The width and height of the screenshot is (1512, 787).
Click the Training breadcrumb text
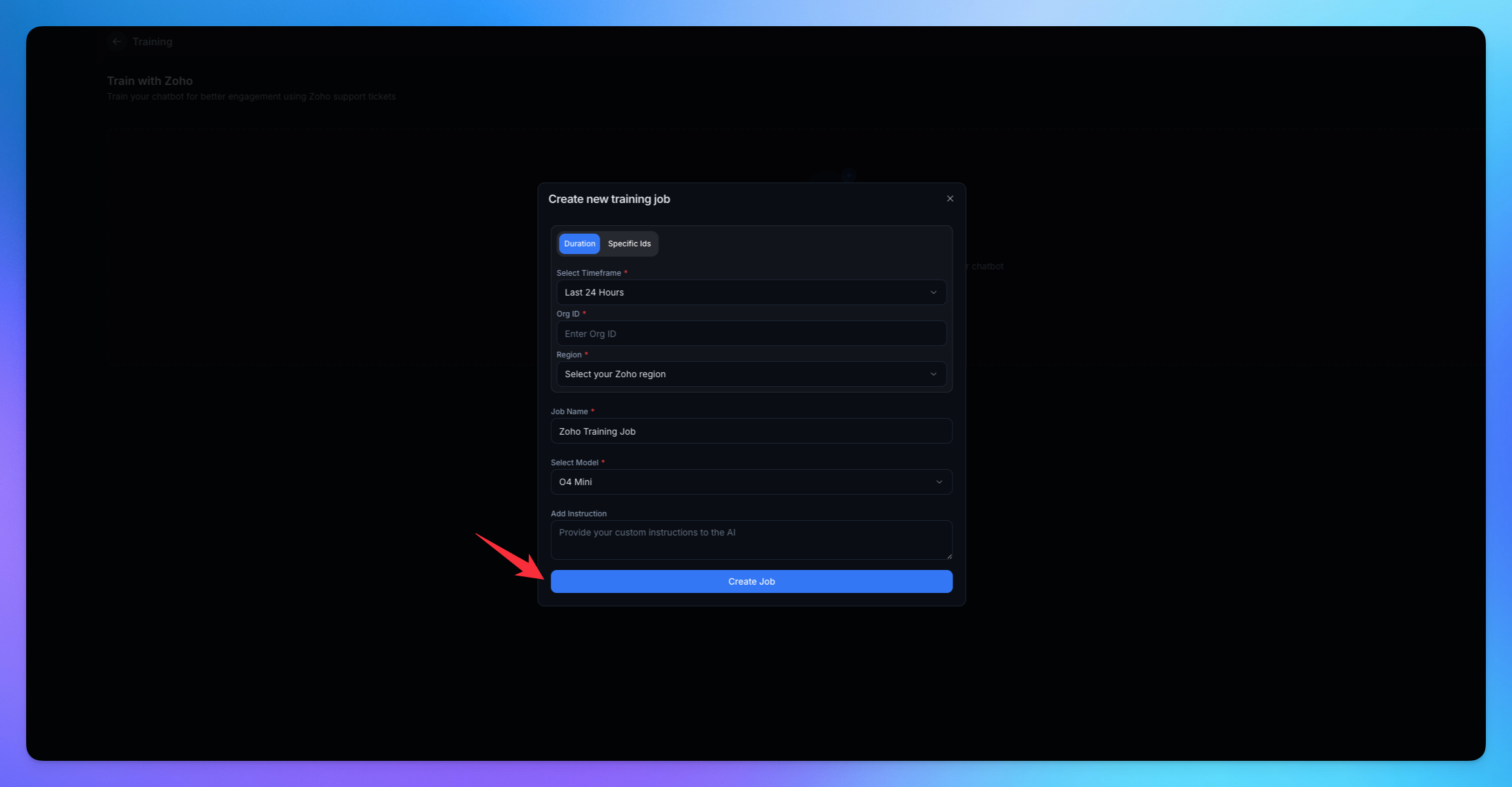(x=152, y=41)
